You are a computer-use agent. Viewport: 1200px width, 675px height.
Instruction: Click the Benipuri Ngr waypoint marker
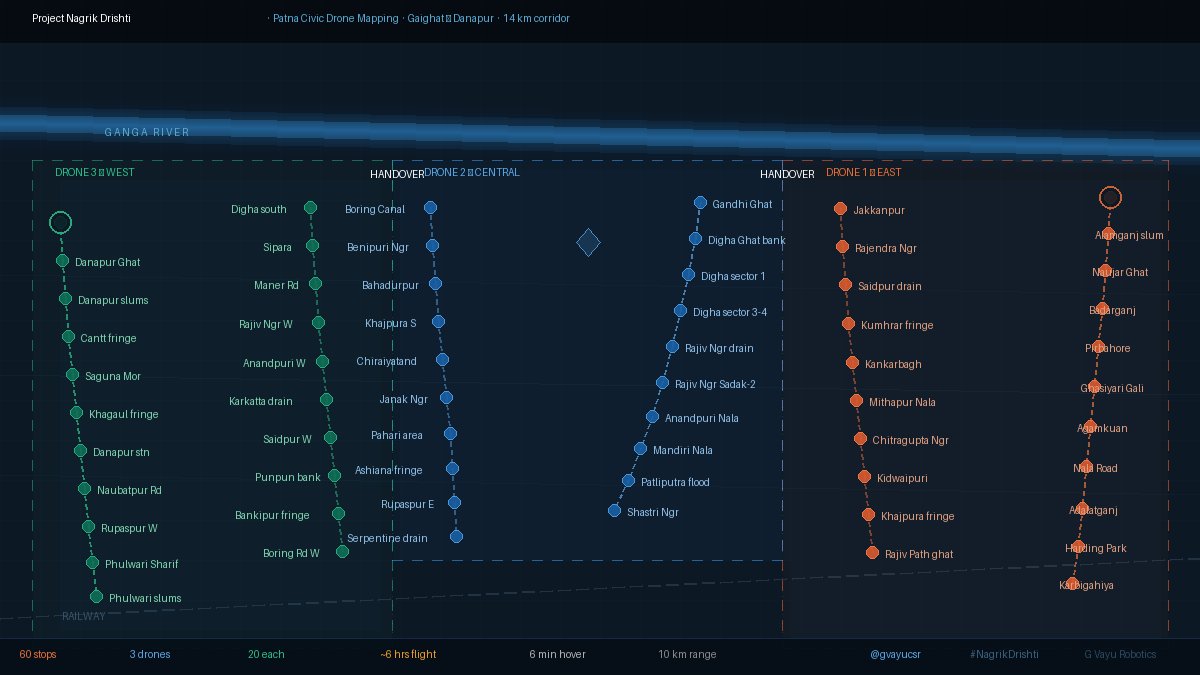[x=432, y=246]
